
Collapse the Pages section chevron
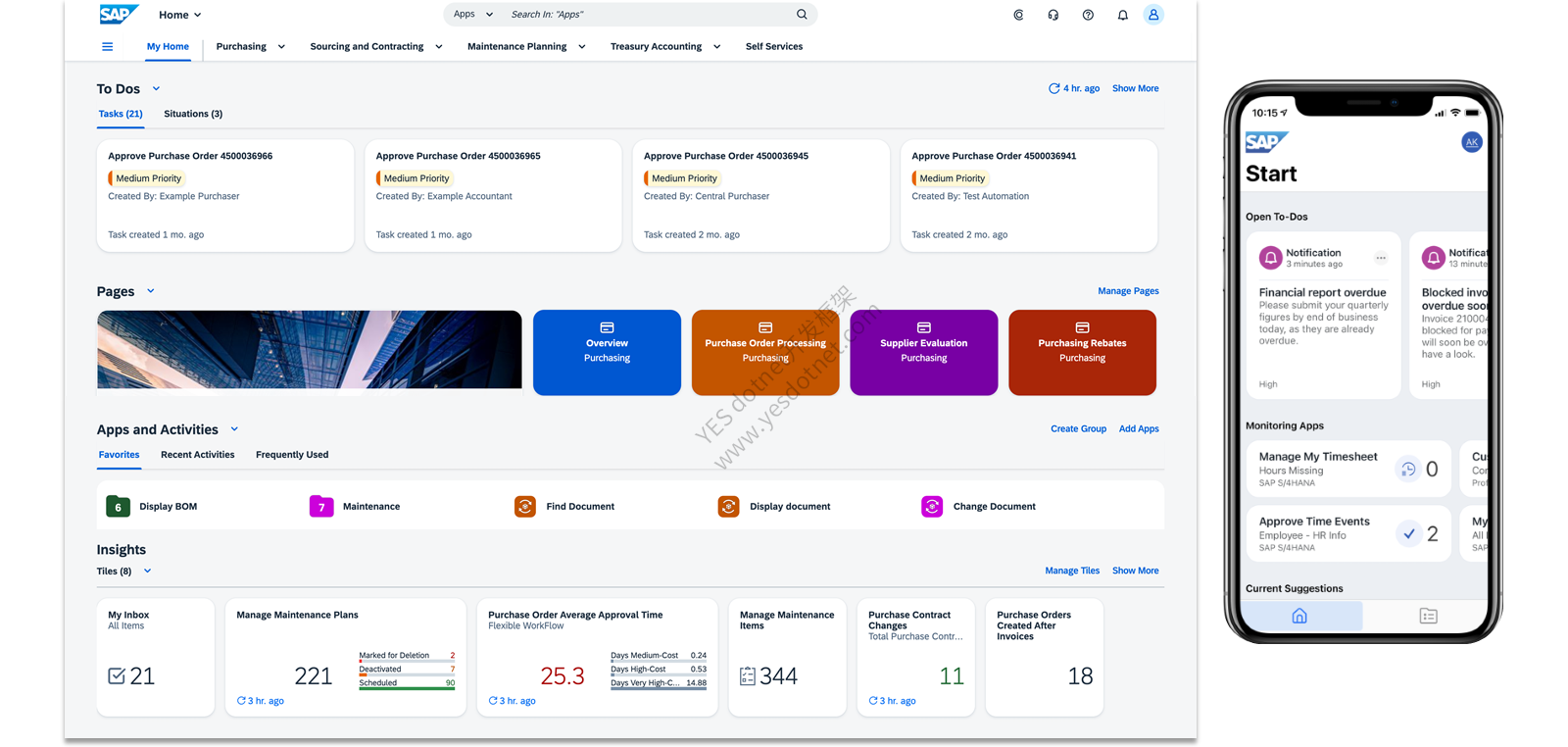coord(150,291)
